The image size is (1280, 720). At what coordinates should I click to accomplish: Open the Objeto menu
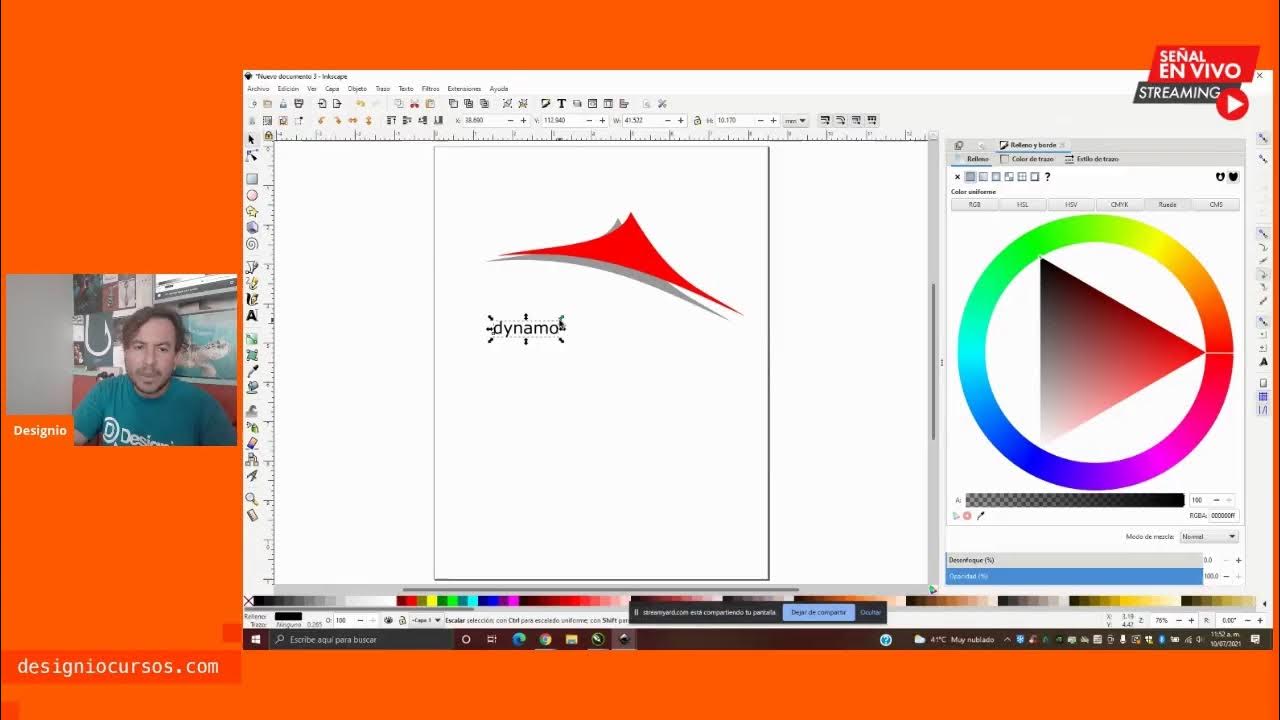(x=357, y=88)
